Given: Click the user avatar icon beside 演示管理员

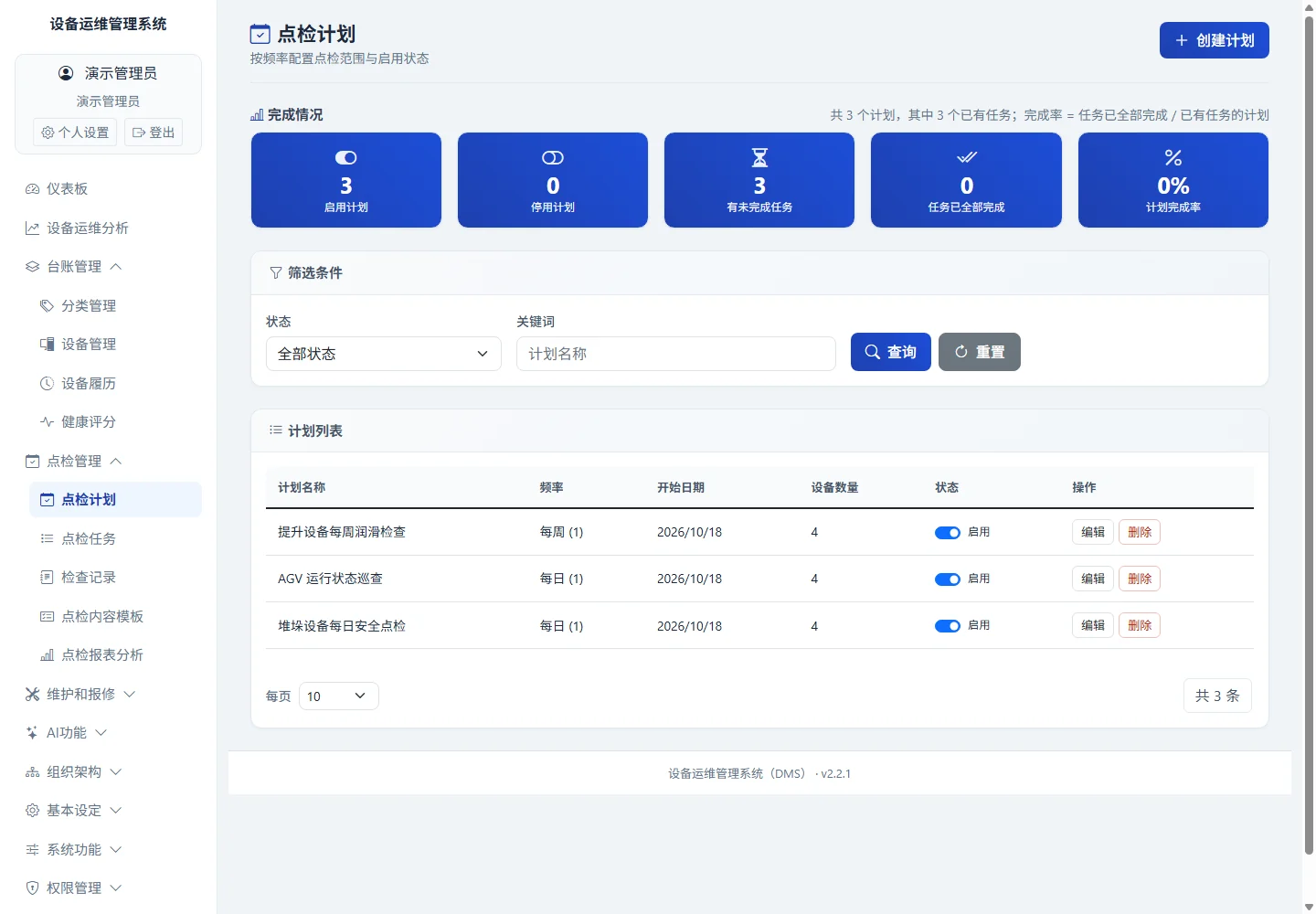Looking at the screenshot, I should tap(66, 73).
